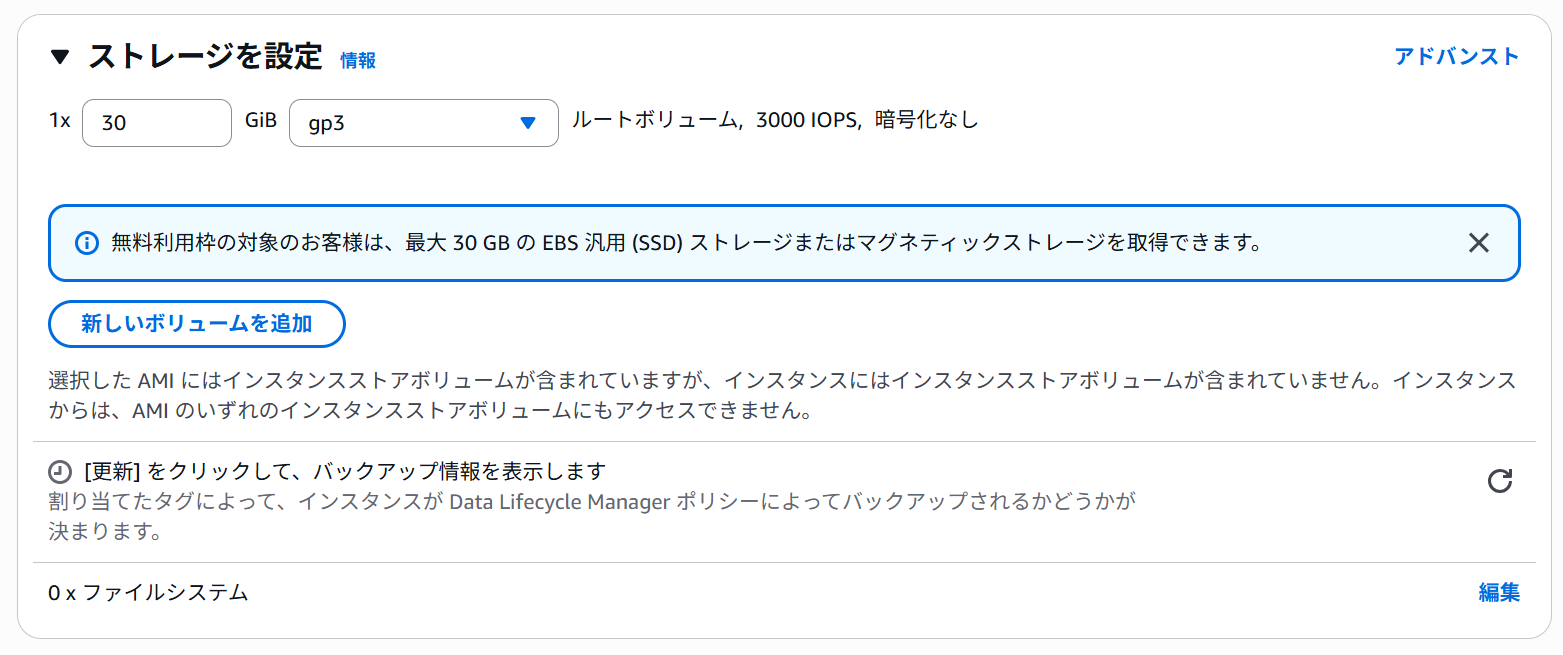1563x655 pixels.
Task: Click 編集 to edit file systems
Action: tap(1498, 593)
